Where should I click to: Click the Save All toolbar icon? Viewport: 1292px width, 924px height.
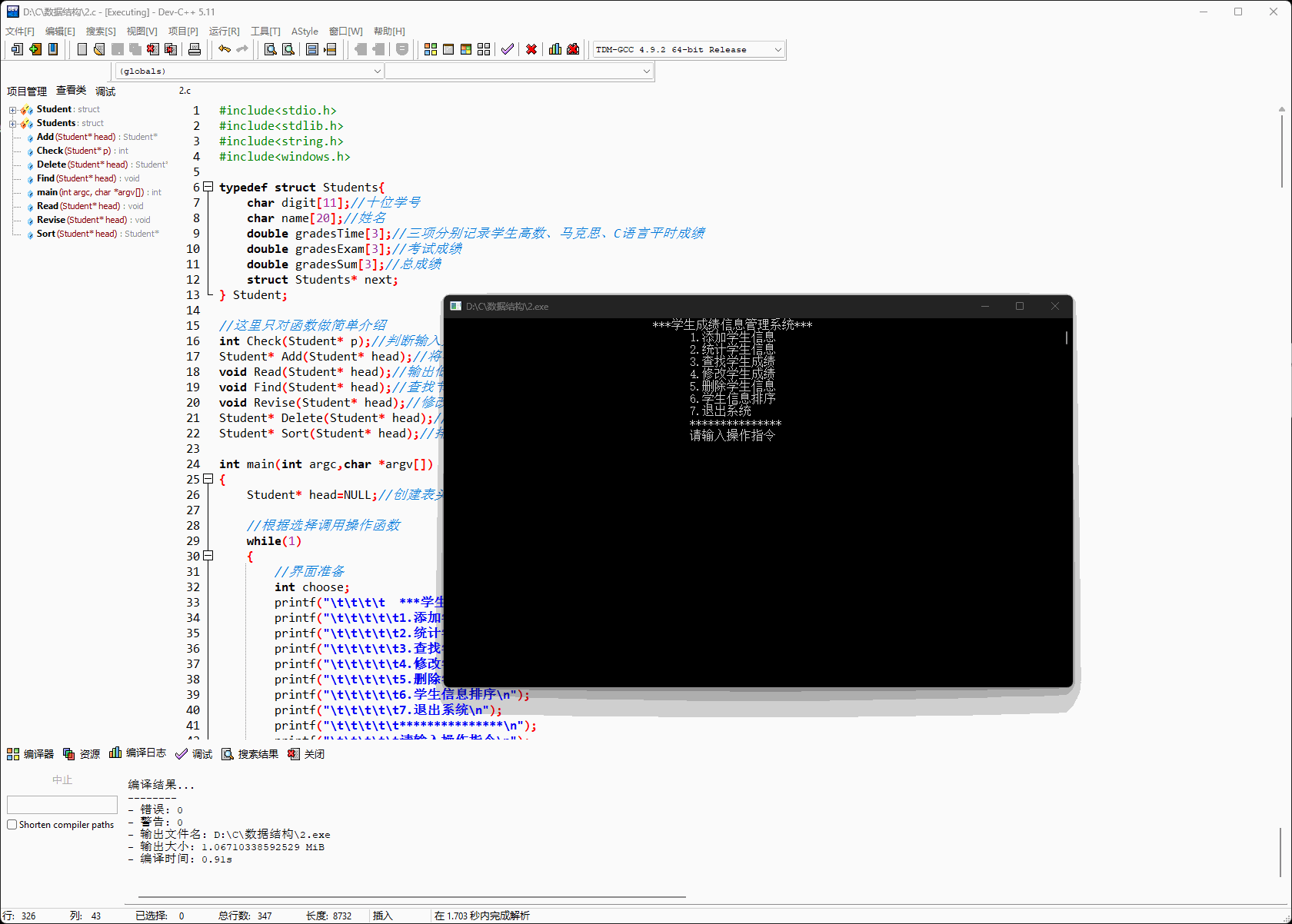(x=135, y=49)
